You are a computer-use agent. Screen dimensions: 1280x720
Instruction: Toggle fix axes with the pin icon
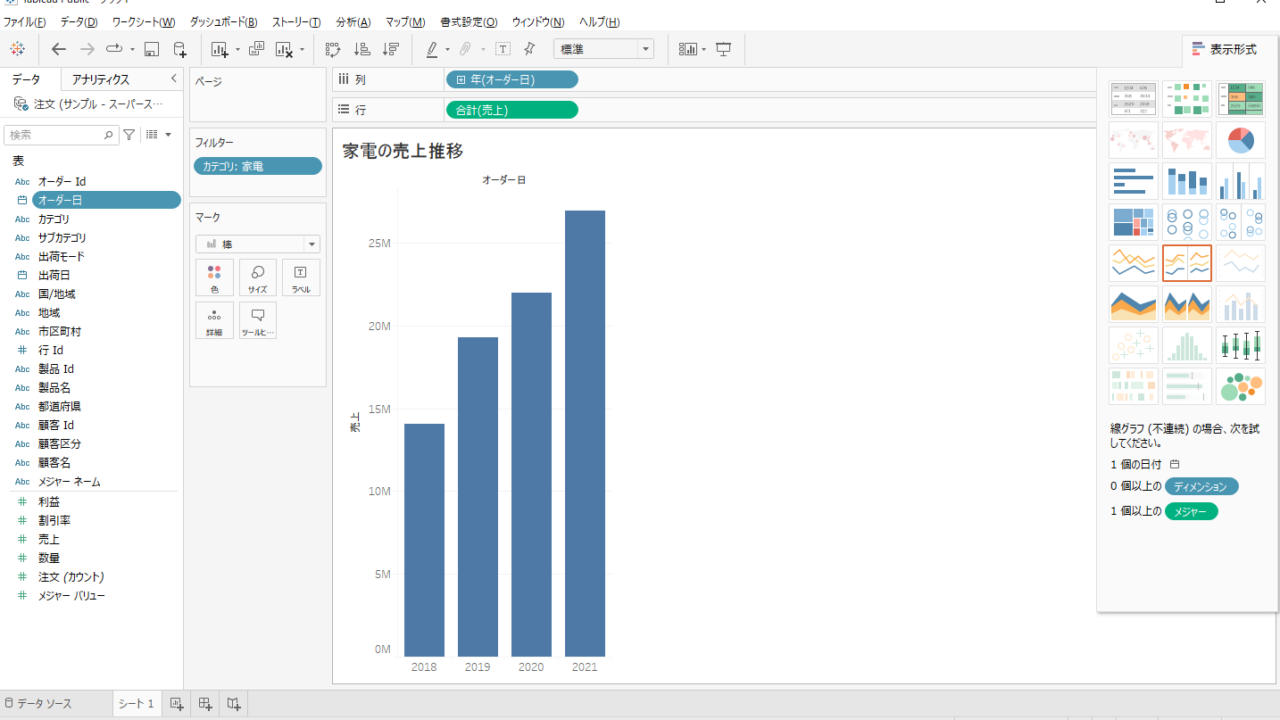point(530,49)
